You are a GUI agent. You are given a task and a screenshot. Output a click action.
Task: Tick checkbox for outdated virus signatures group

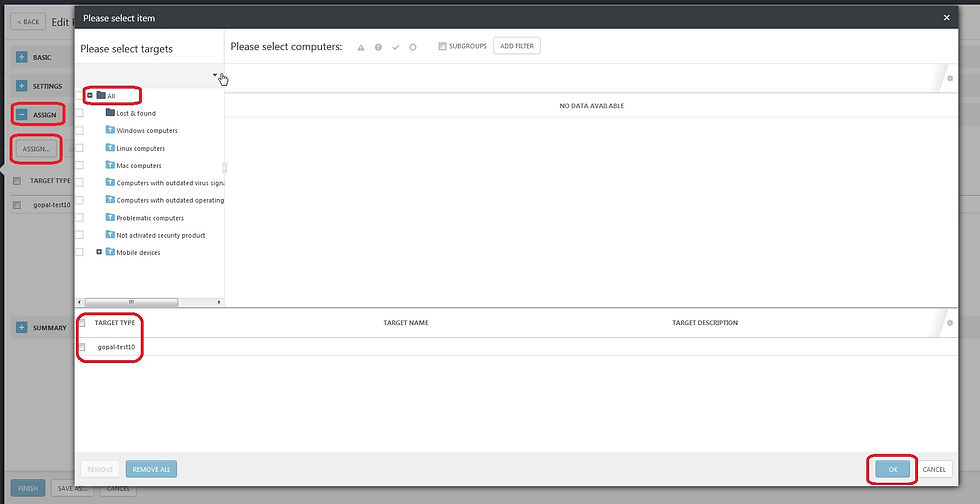pyautogui.click(x=79, y=183)
